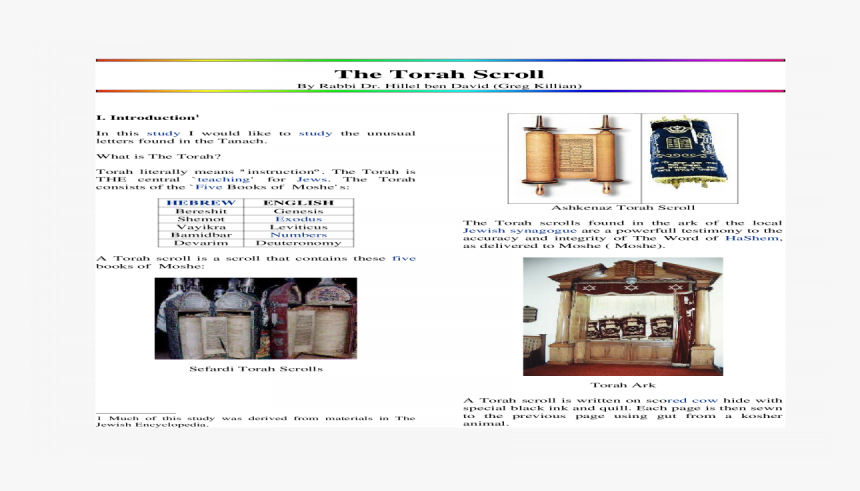Select the 'Deuteronomy' table cell

click(x=298, y=243)
